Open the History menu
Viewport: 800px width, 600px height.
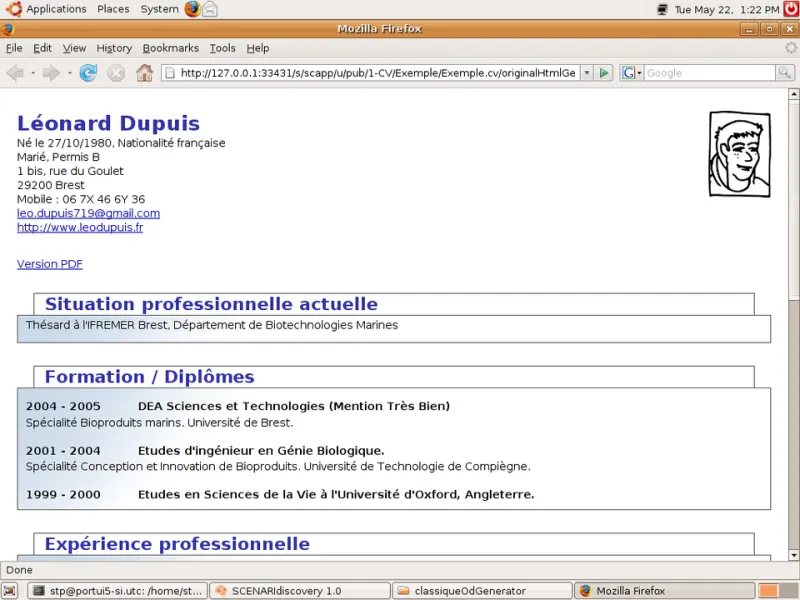114,48
